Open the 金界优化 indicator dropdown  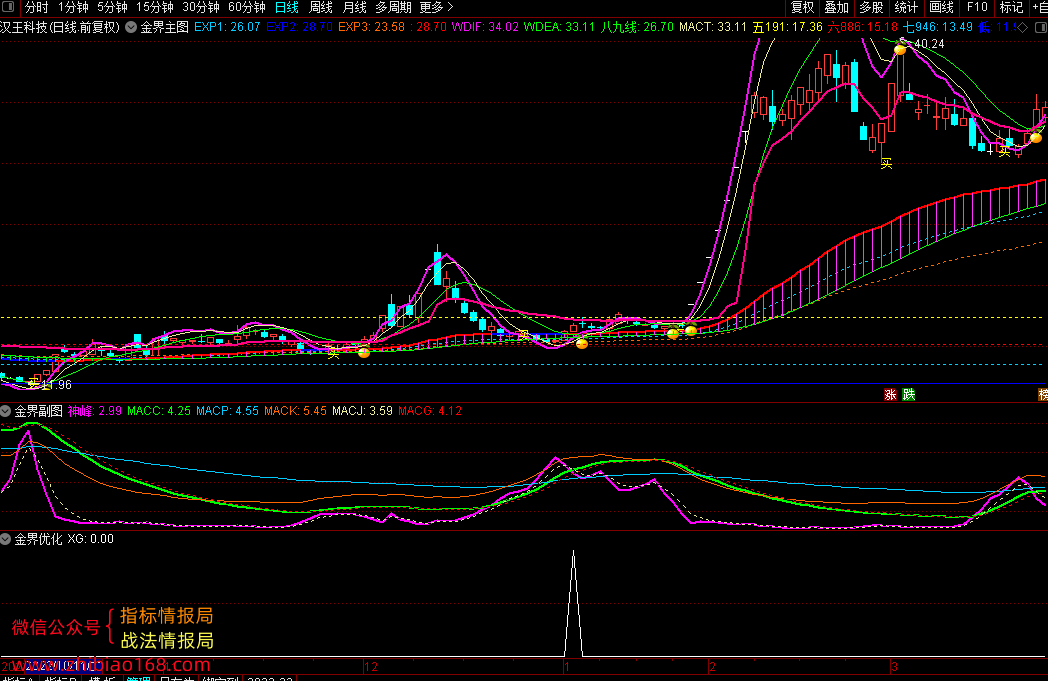pos(5,539)
